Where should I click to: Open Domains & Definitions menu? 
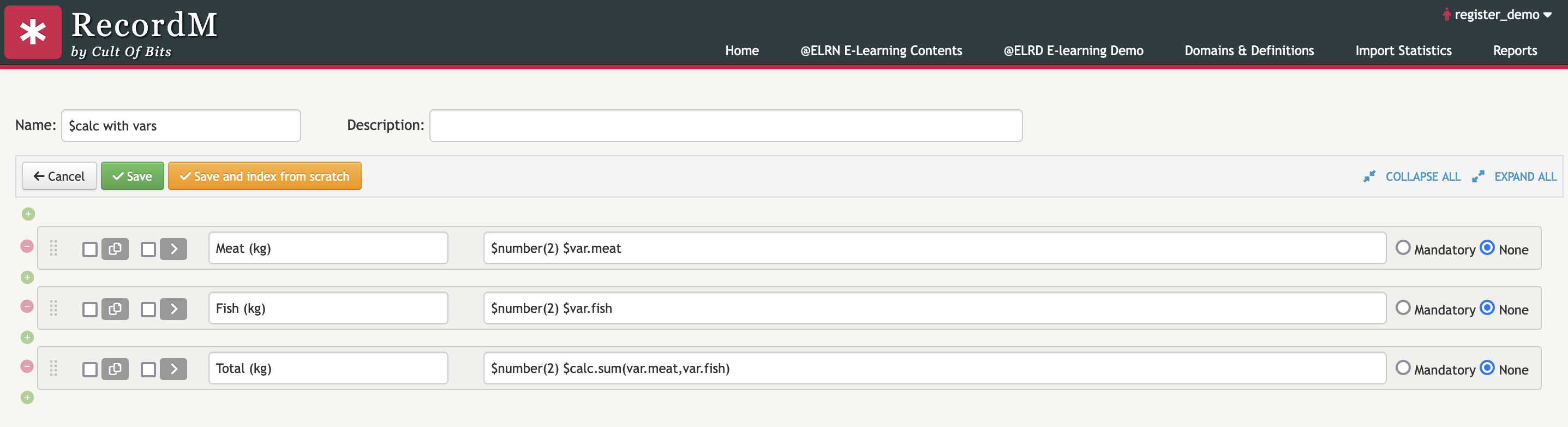point(1249,51)
